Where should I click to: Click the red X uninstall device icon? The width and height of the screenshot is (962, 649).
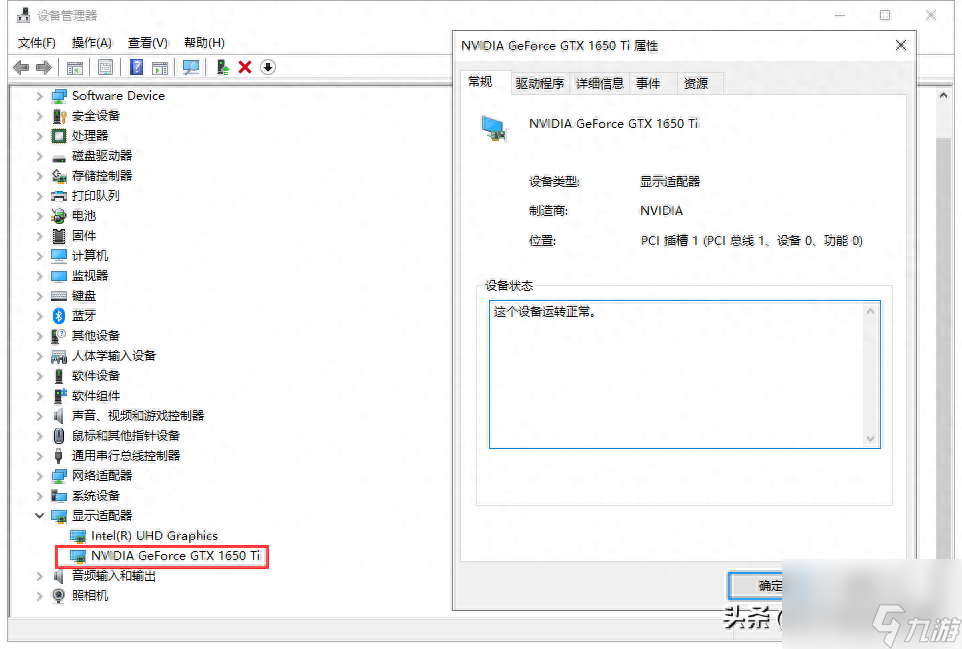click(245, 67)
